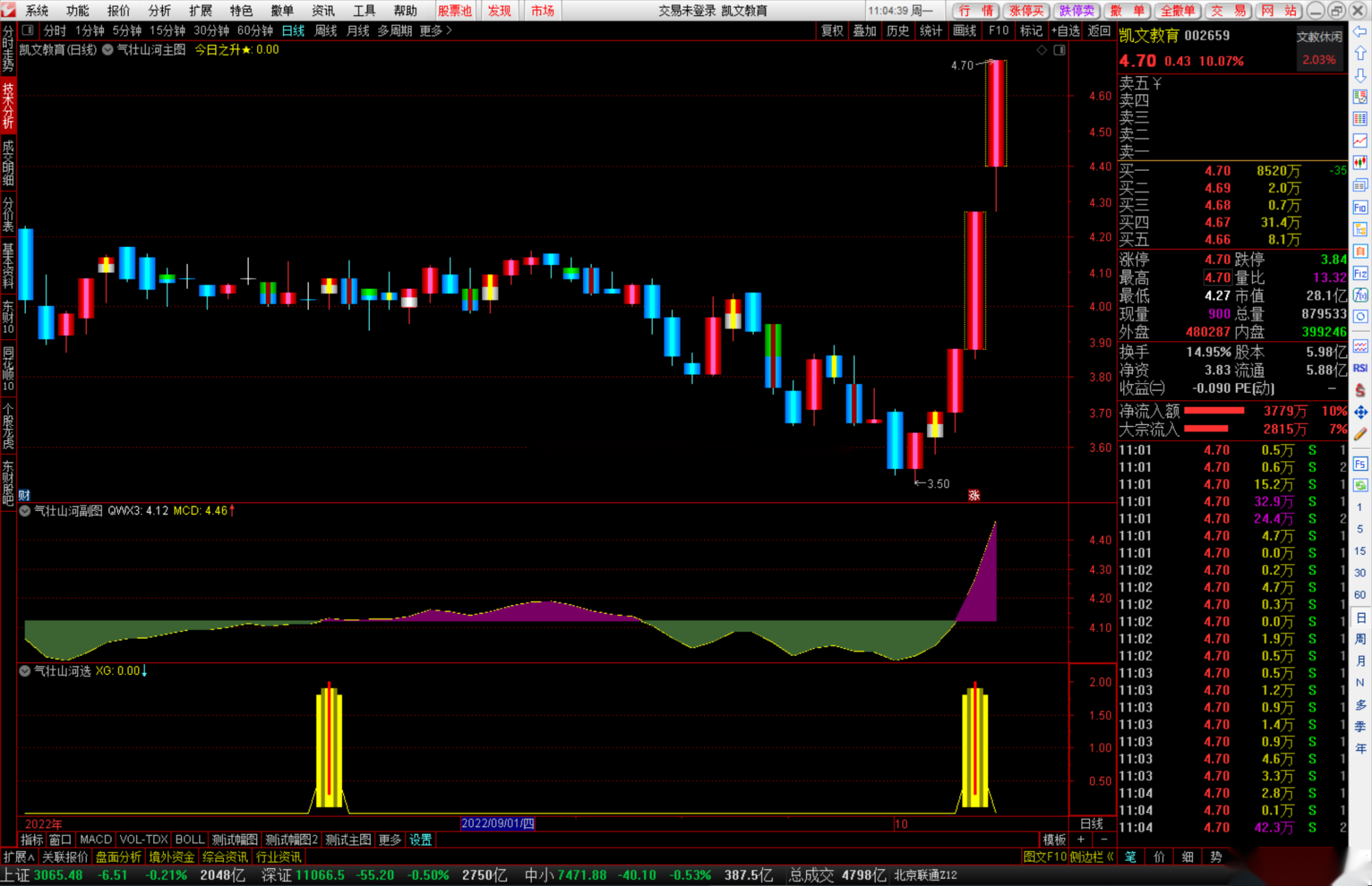Viewport: 1372px width, 886px height.
Task: Click the 涨停买 button
Action: (1026, 10)
